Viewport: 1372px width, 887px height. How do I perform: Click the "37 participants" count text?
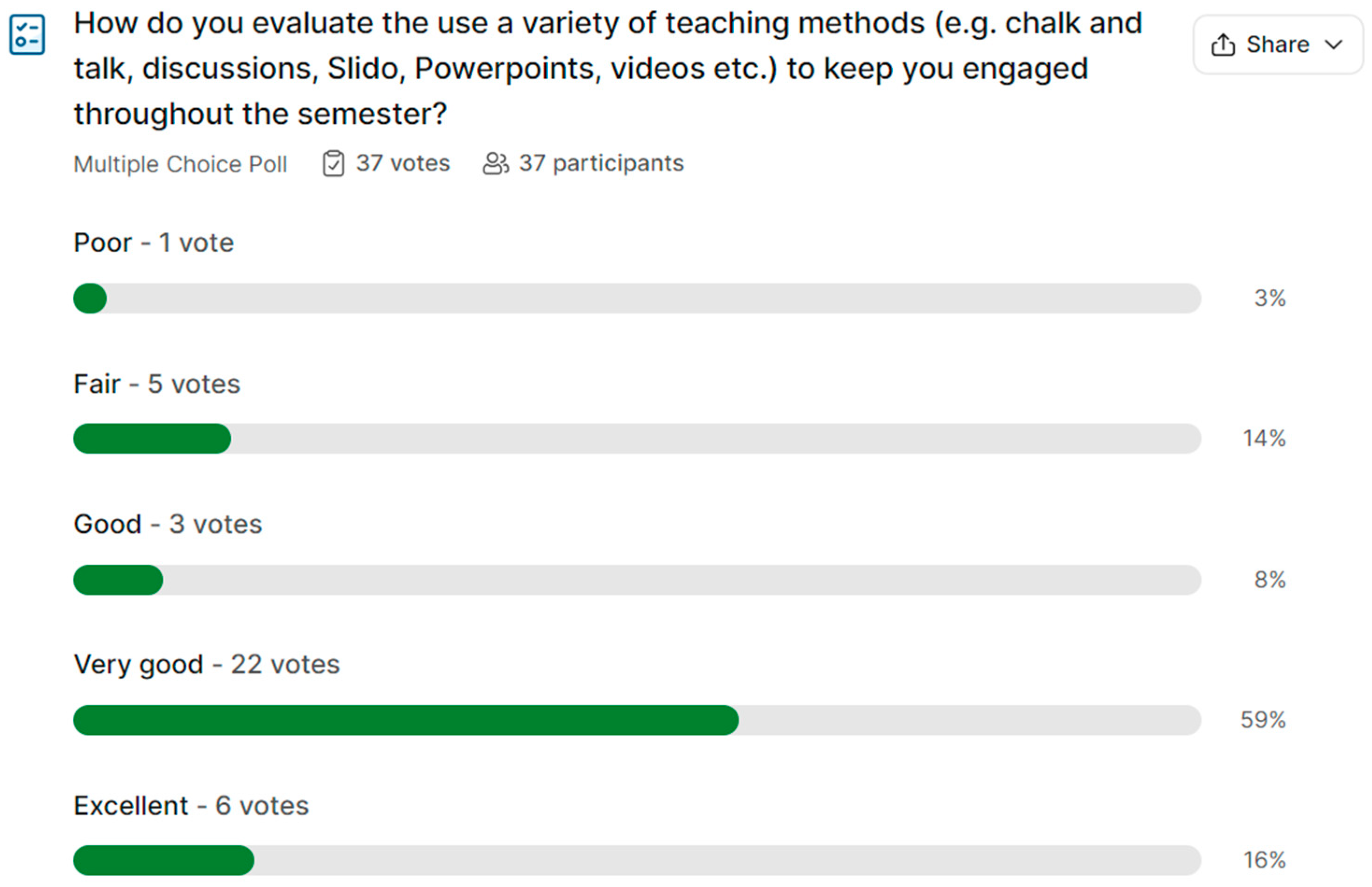click(601, 163)
